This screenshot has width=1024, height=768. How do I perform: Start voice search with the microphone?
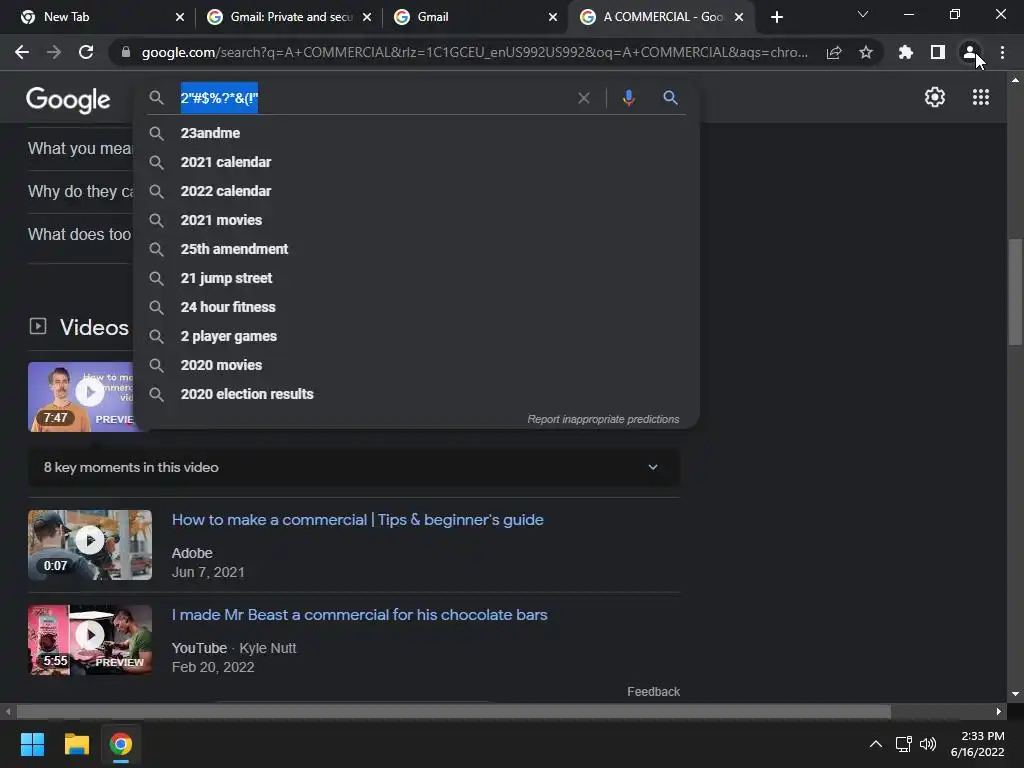[x=628, y=98]
